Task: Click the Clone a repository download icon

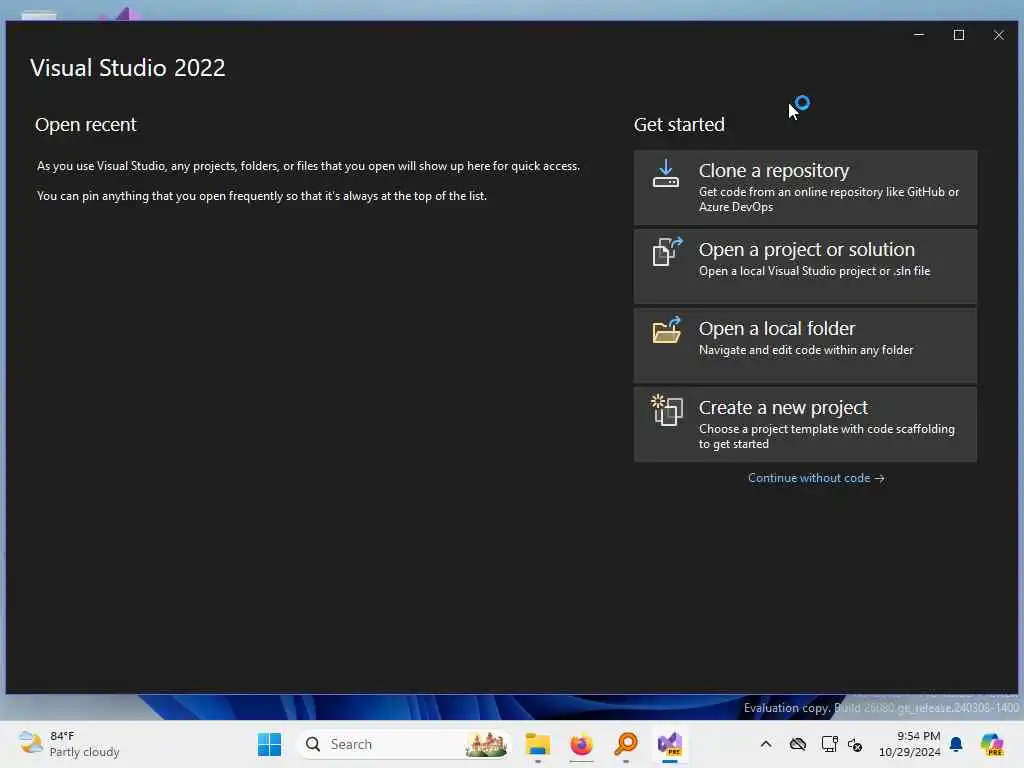Action: 665,174
